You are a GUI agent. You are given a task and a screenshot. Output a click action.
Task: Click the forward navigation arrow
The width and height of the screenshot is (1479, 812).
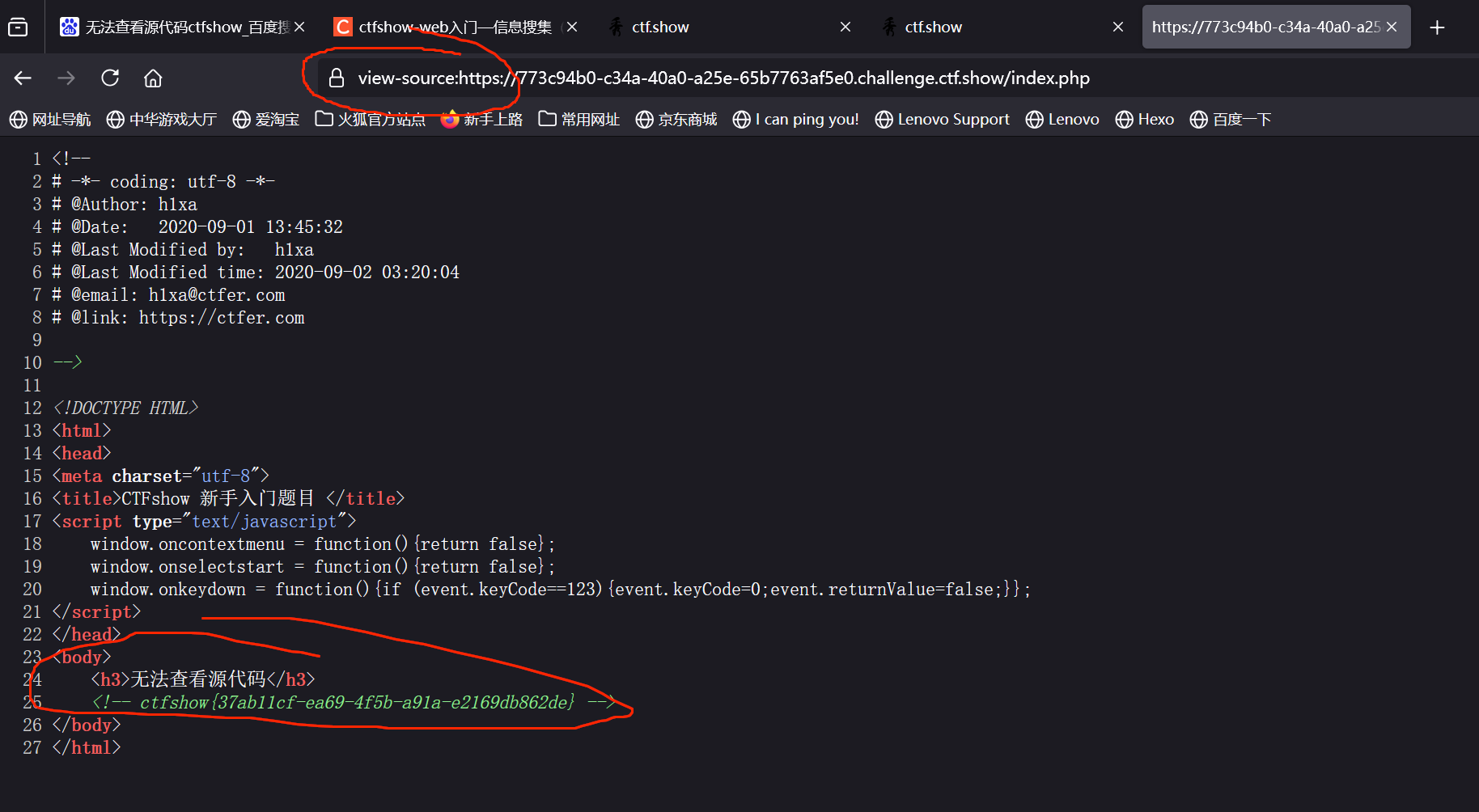point(66,78)
